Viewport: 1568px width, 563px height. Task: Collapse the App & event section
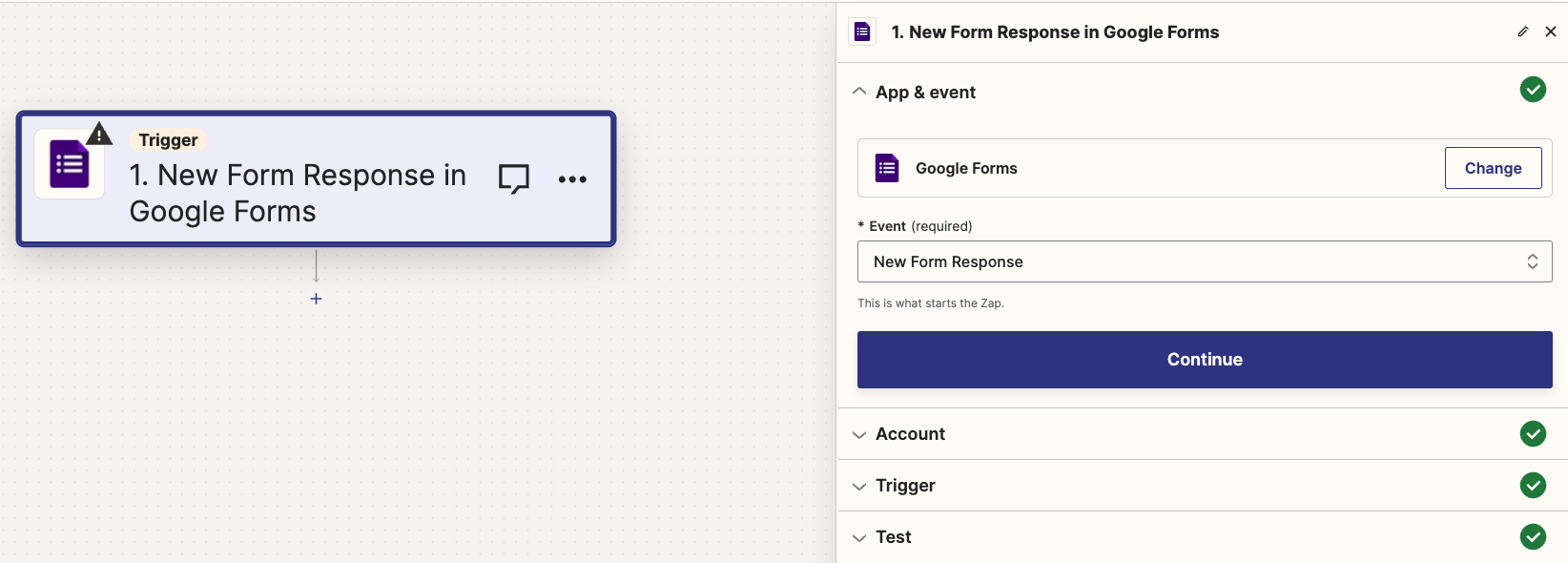click(859, 92)
